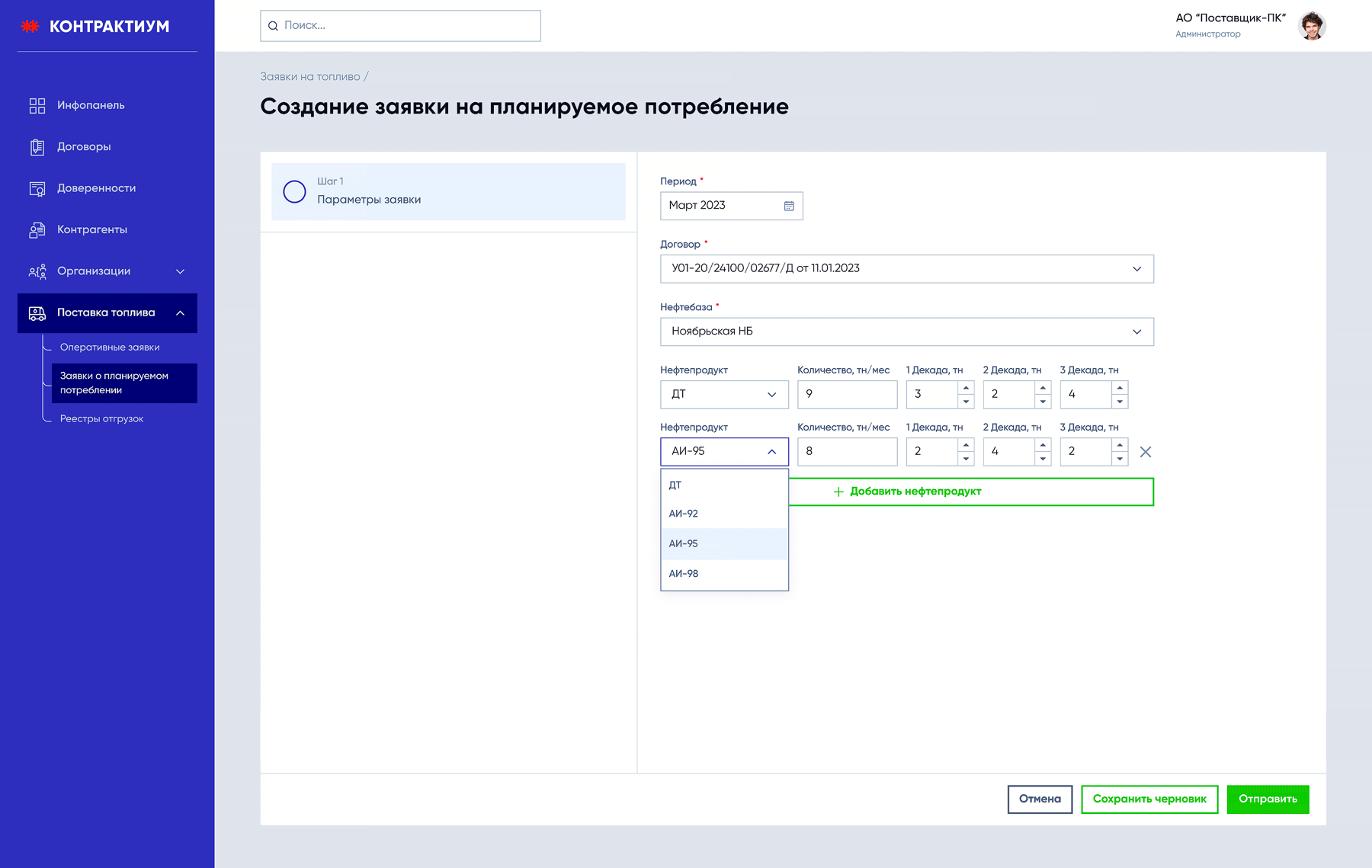Image resolution: width=1372 pixels, height=868 pixels.
Task: Choose АИ-98 from the dropdown list
Action: (x=684, y=574)
